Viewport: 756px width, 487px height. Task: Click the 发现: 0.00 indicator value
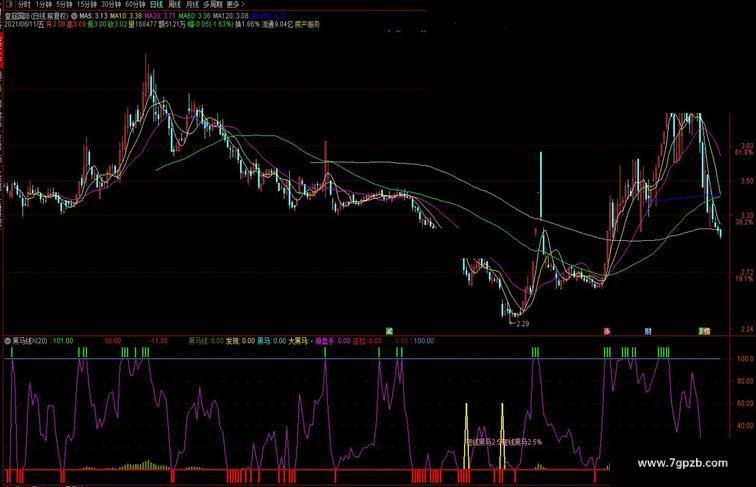point(240,341)
